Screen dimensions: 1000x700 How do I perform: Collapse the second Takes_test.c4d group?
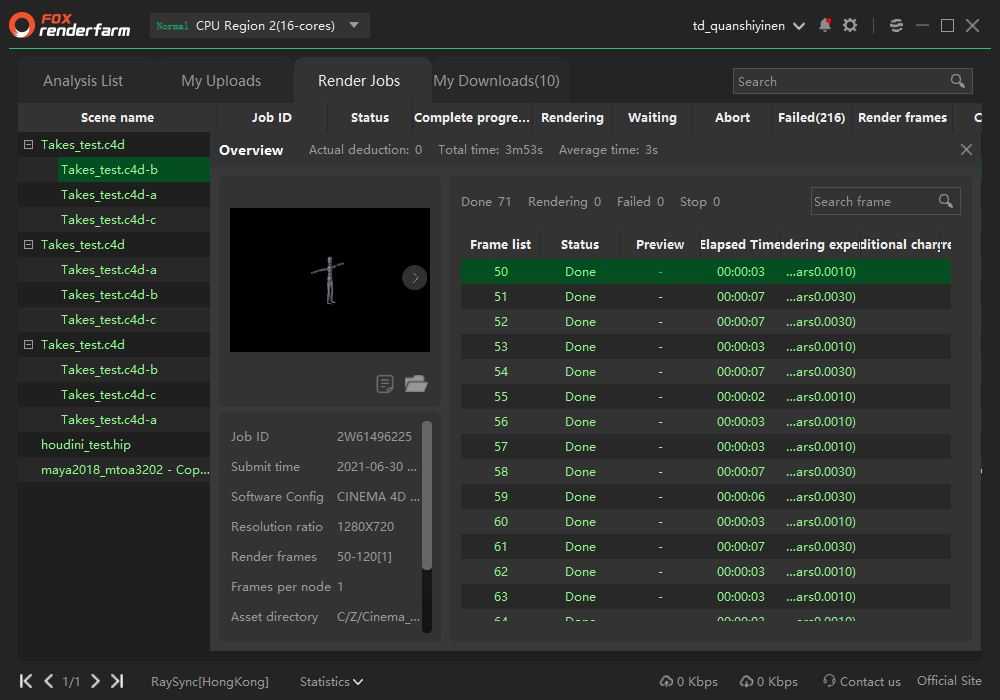(x=28, y=244)
